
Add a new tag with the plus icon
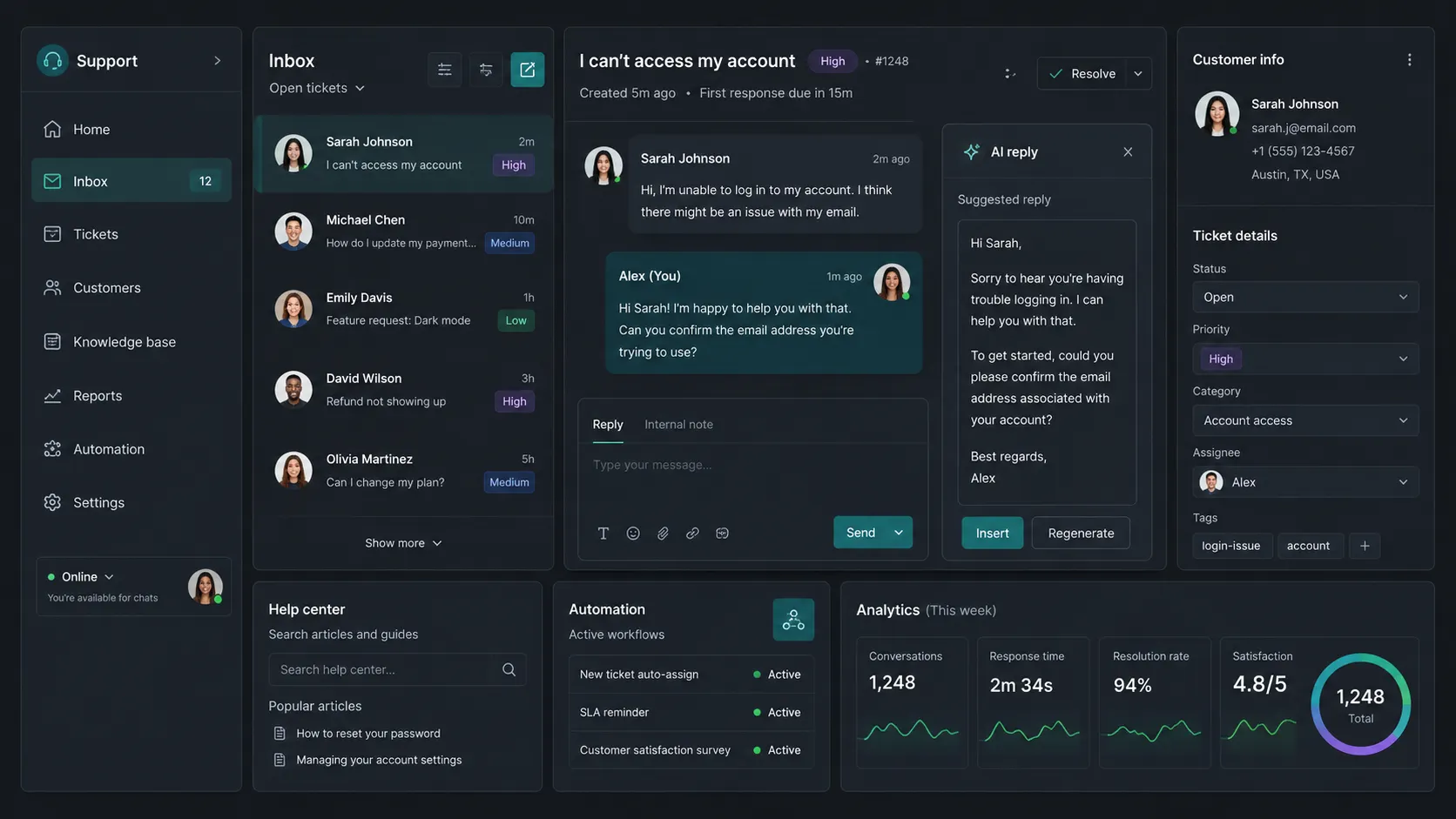pyautogui.click(x=1365, y=546)
